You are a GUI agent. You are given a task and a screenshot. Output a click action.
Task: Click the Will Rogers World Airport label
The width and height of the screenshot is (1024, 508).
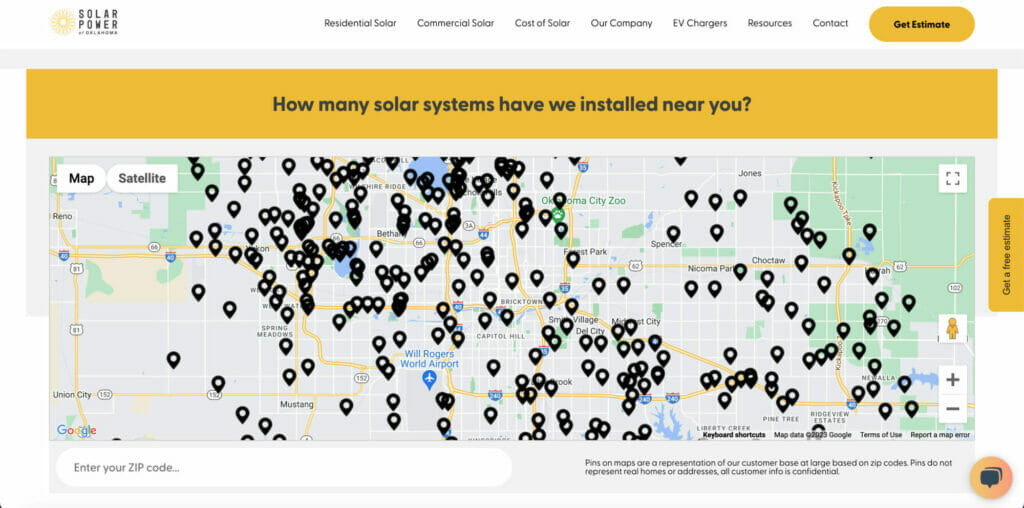click(429, 358)
